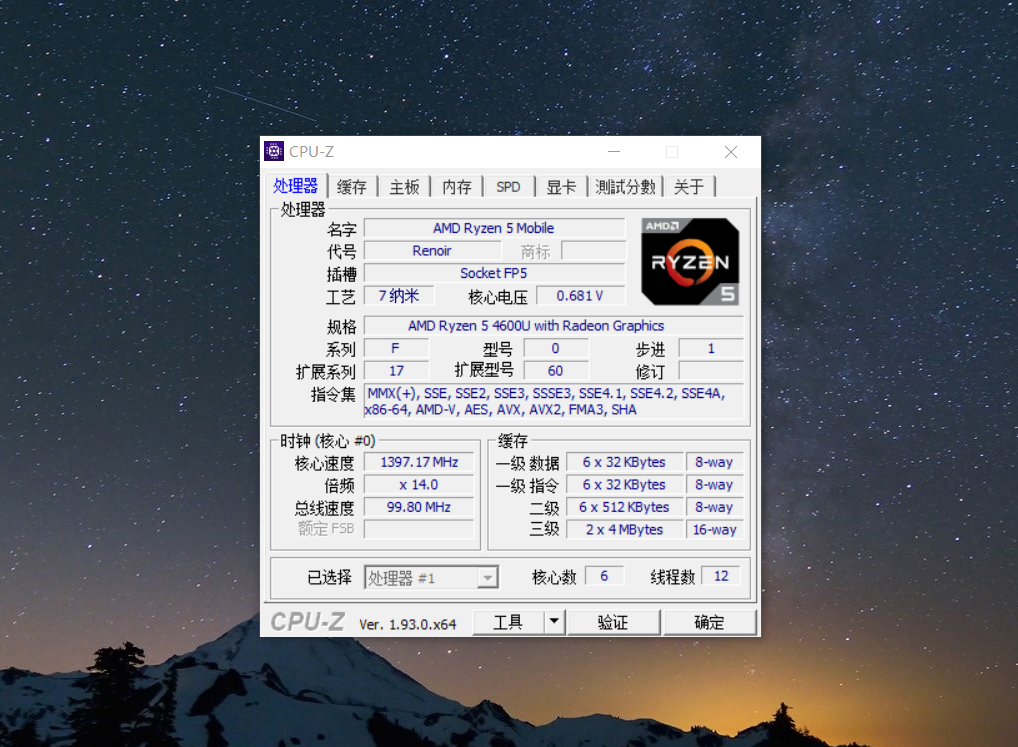Click the core speed 1397.17 MHz value
1018x747 pixels.
(x=419, y=462)
